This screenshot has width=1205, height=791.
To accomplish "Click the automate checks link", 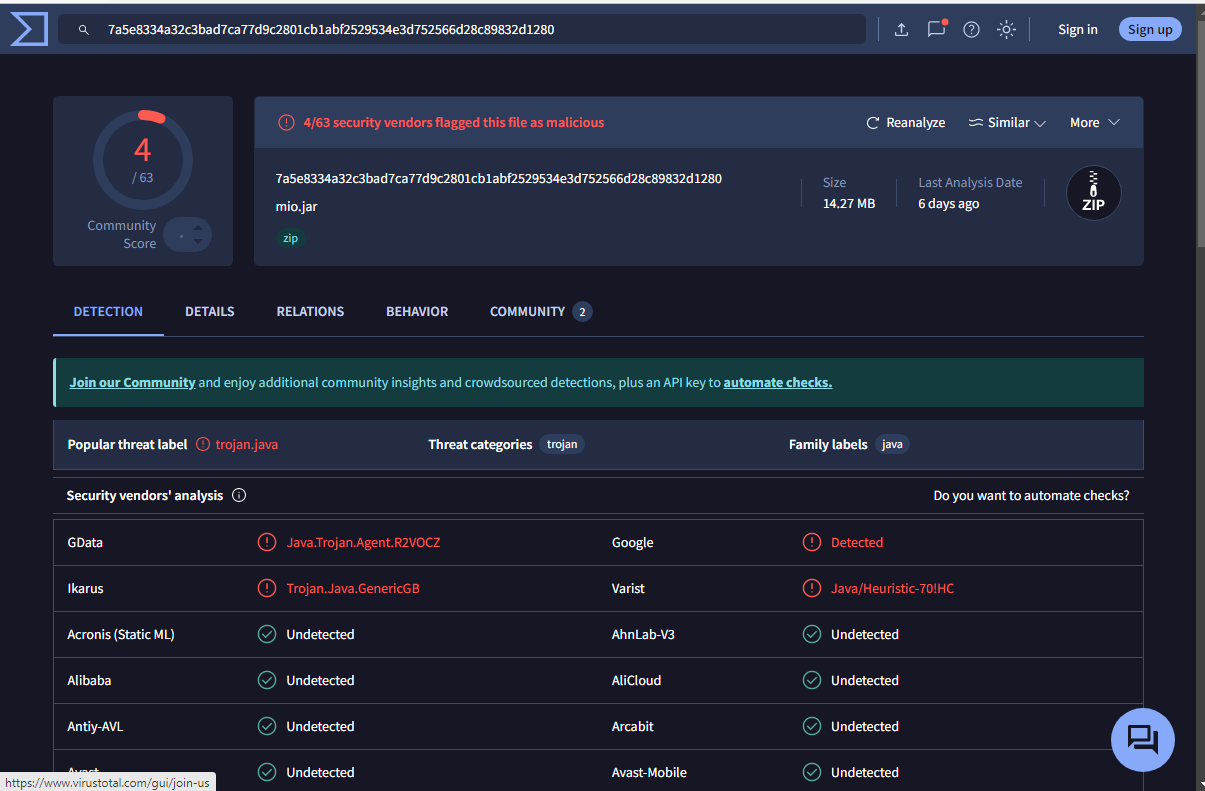I will click(777, 382).
